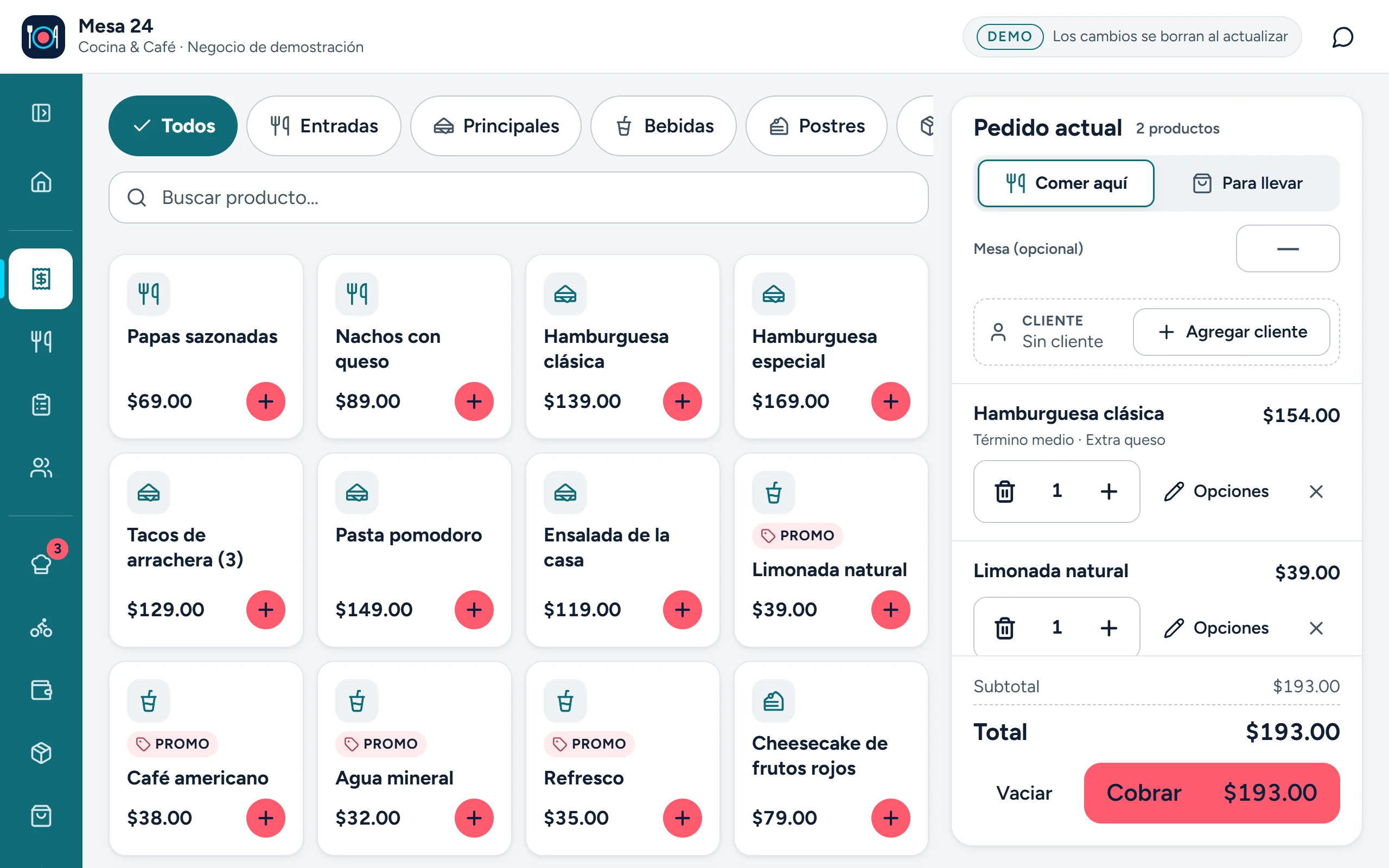Screen dimensions: 1389x868
Task: Open the inventory box icon in sidebar
Action: 41,752
